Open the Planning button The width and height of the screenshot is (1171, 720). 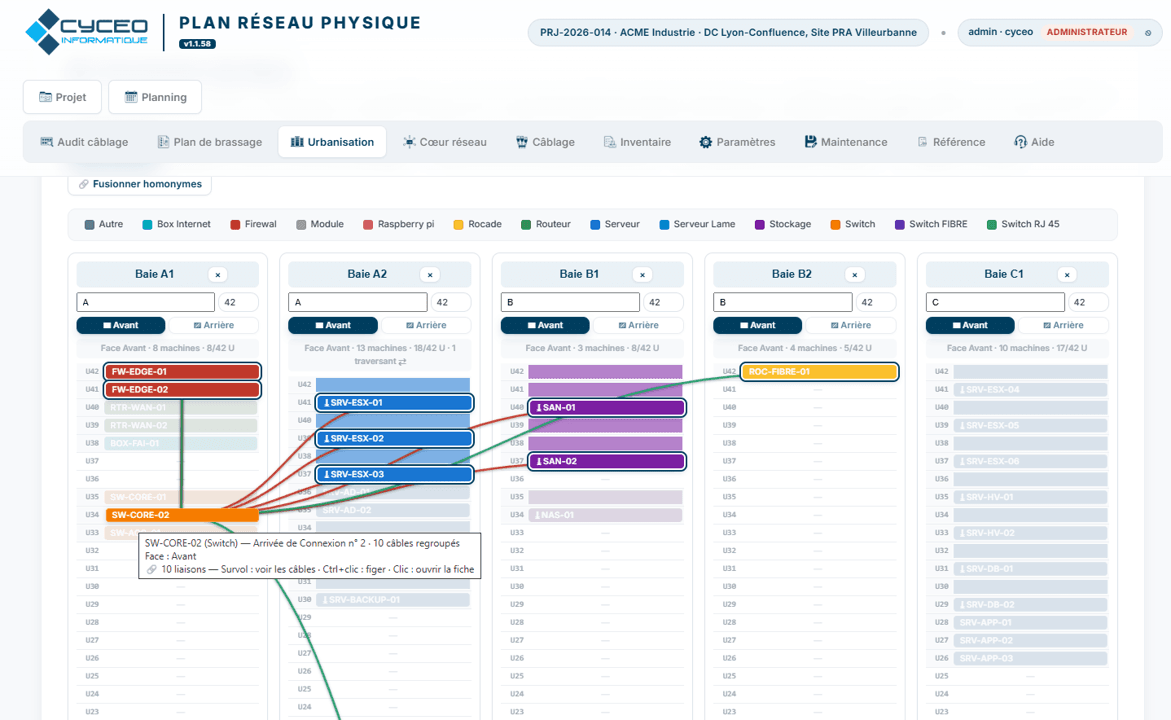[x=155, y=97]
